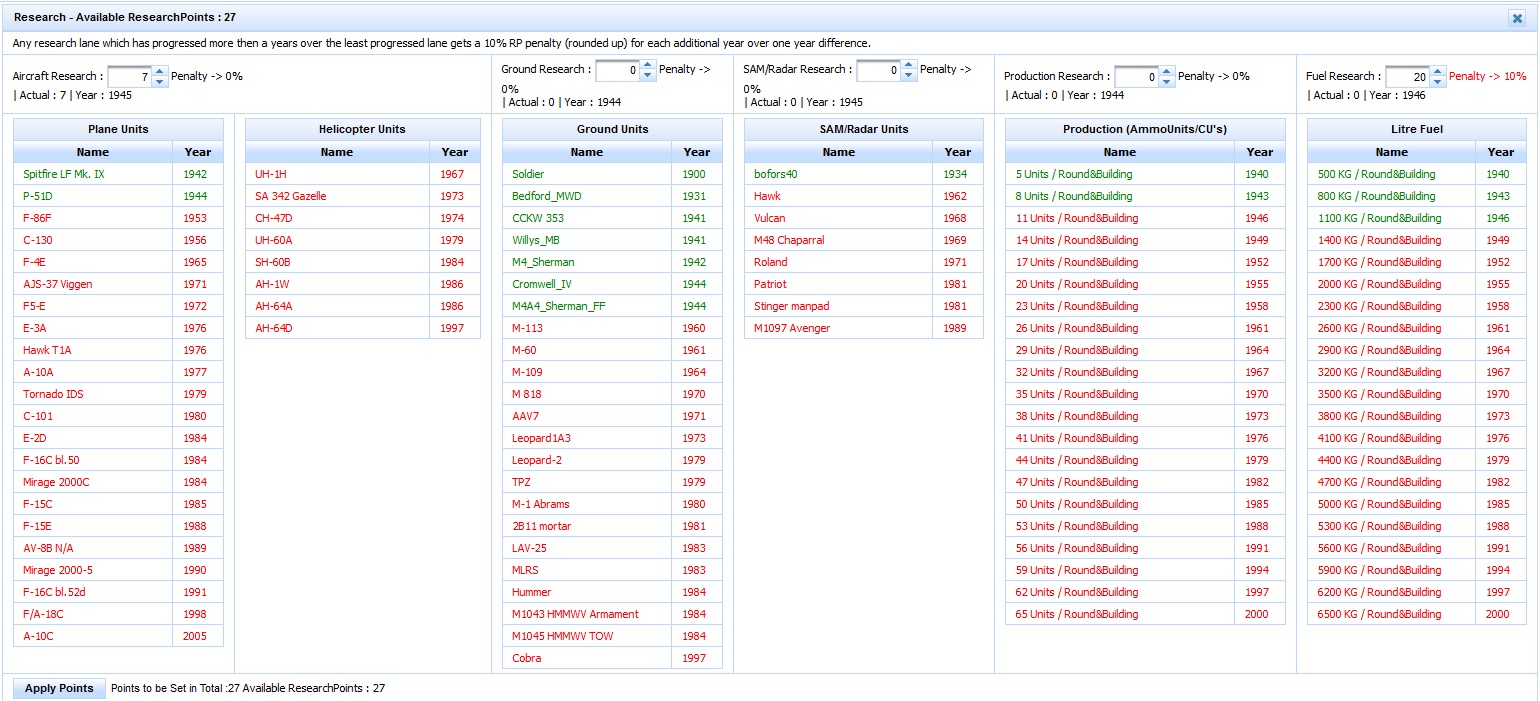
Task: Click the Apply Points button
Action: [x=59, y=688]
